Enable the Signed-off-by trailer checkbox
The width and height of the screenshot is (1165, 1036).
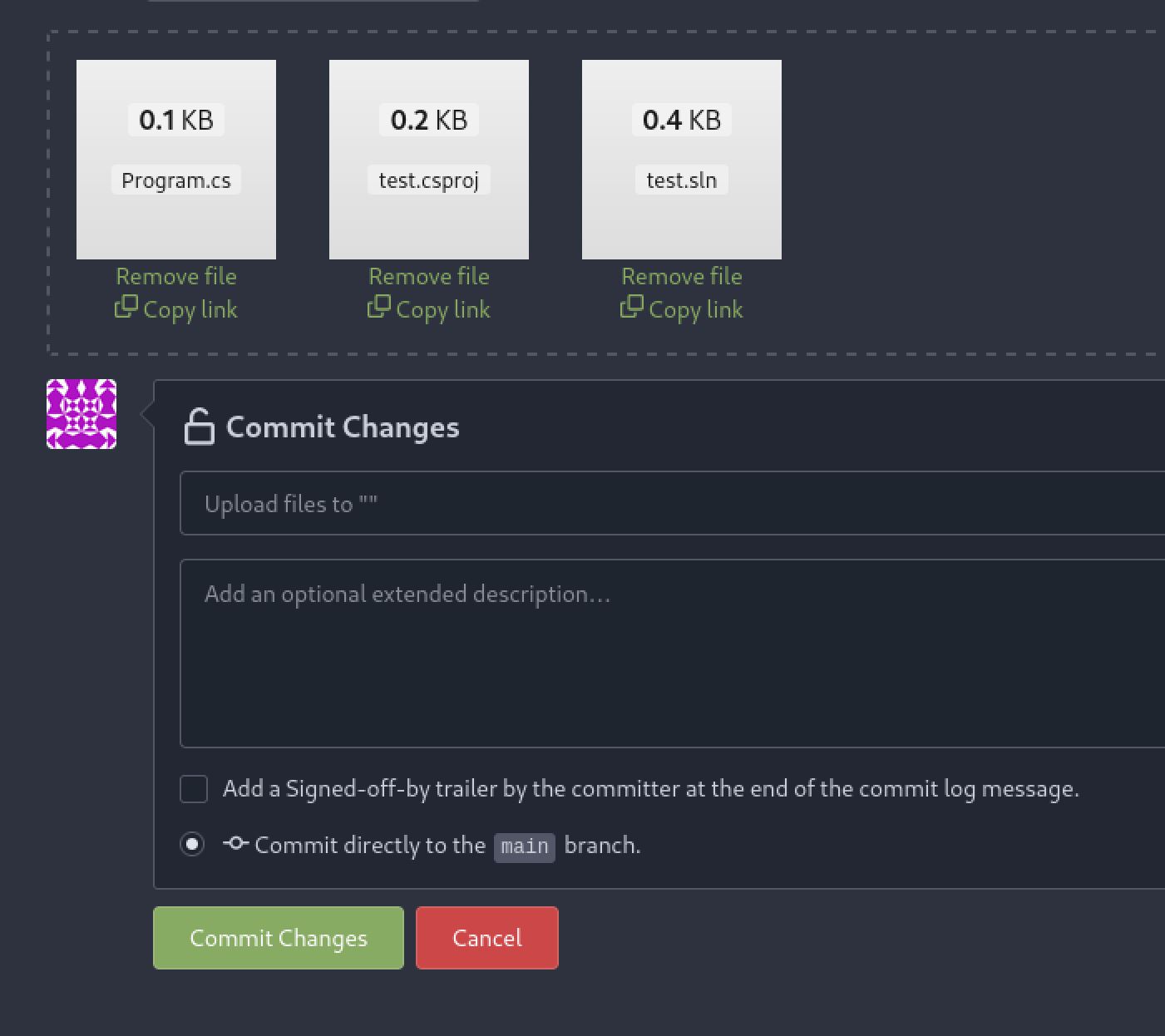click(194, 789)
